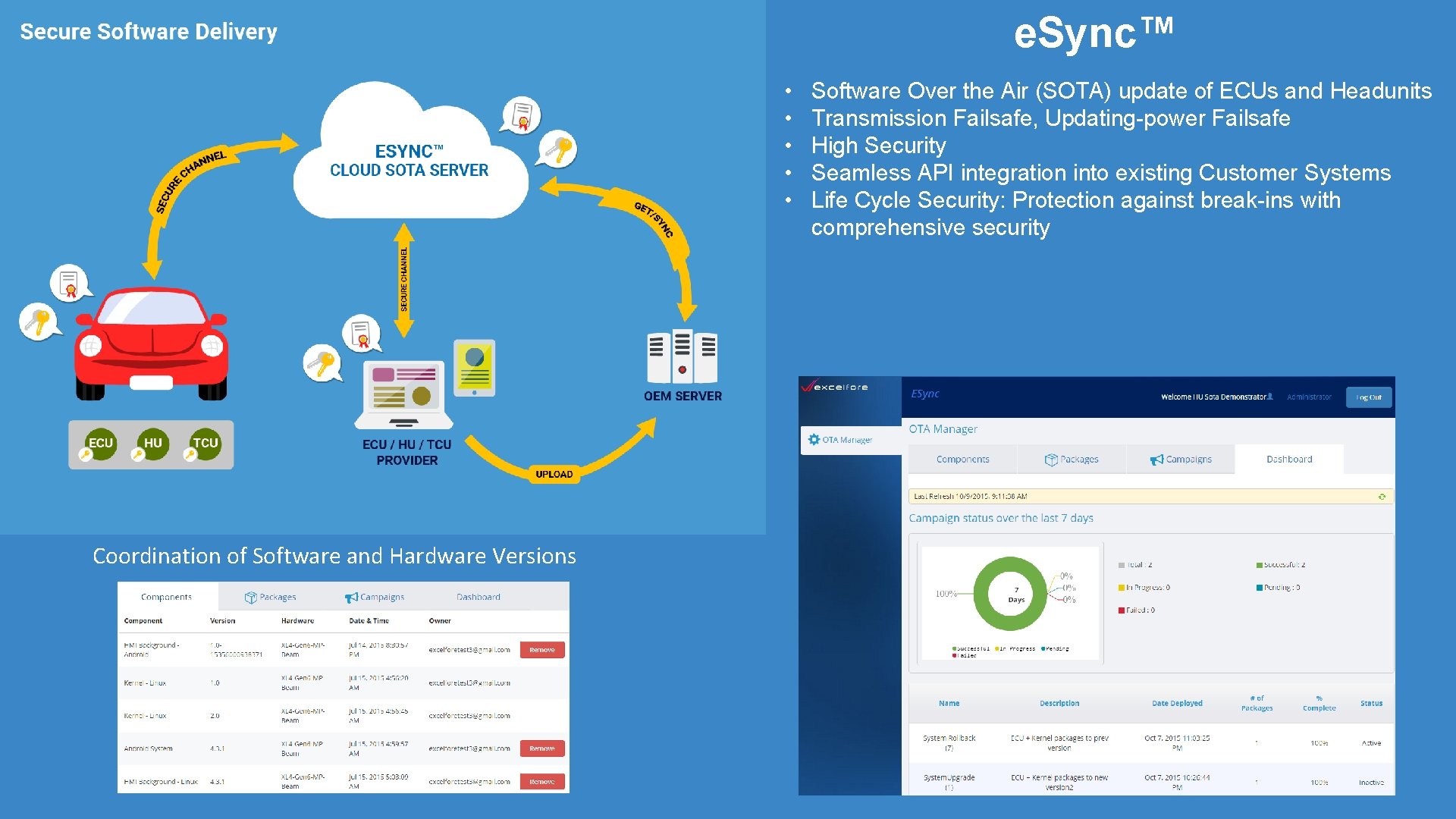Click the key bubble left of the red car

(39, 322)
